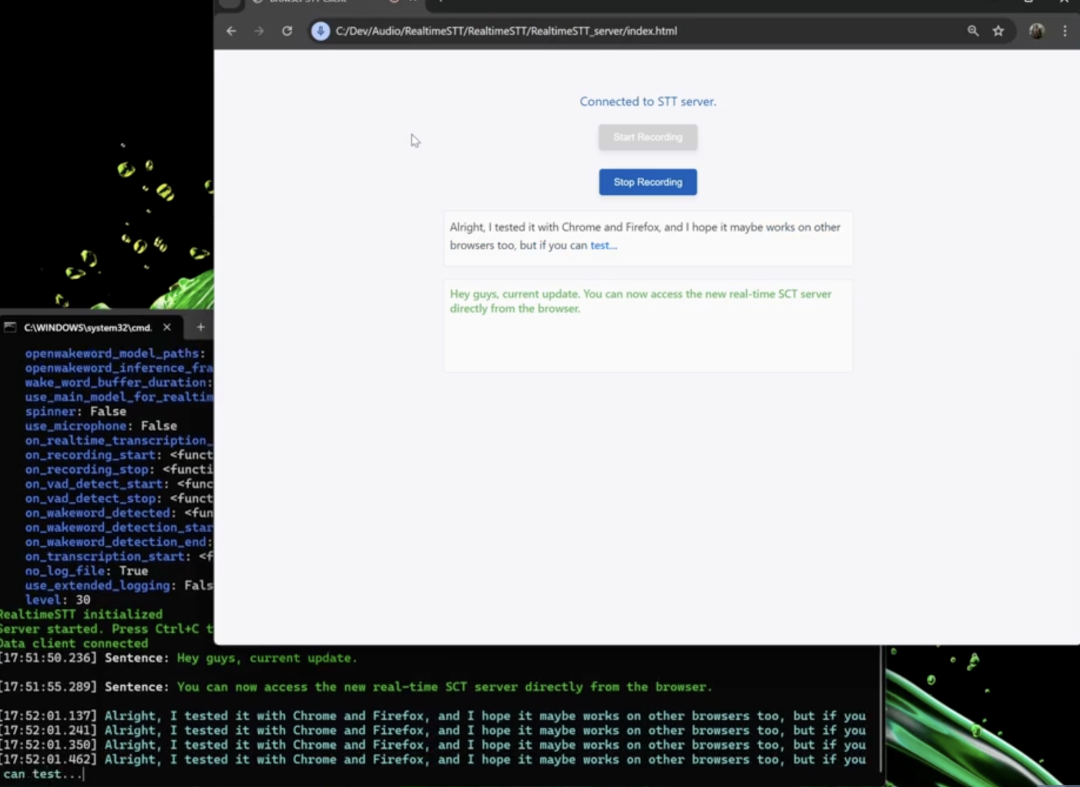Viewport: 1080px width, 787px height.
Task: Click 'on_recording_start' line in the terminal
Action: coord(119,454)
